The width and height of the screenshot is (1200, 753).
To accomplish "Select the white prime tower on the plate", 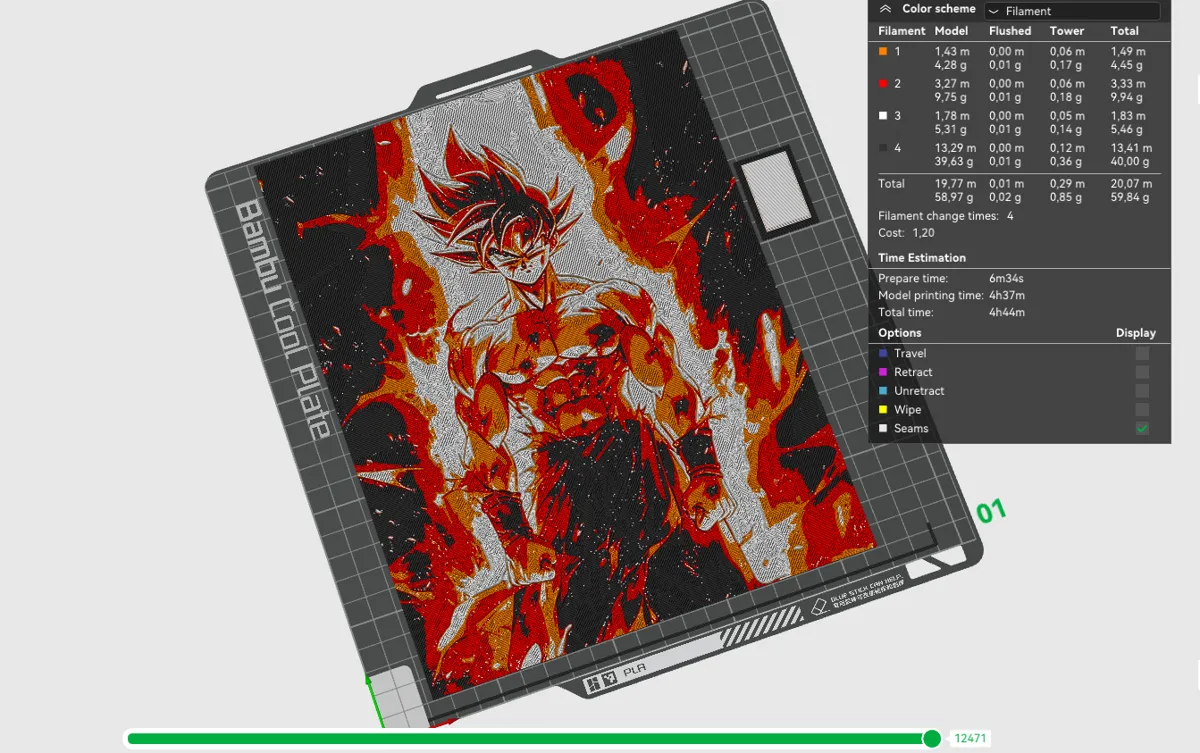I will (776, 194).
